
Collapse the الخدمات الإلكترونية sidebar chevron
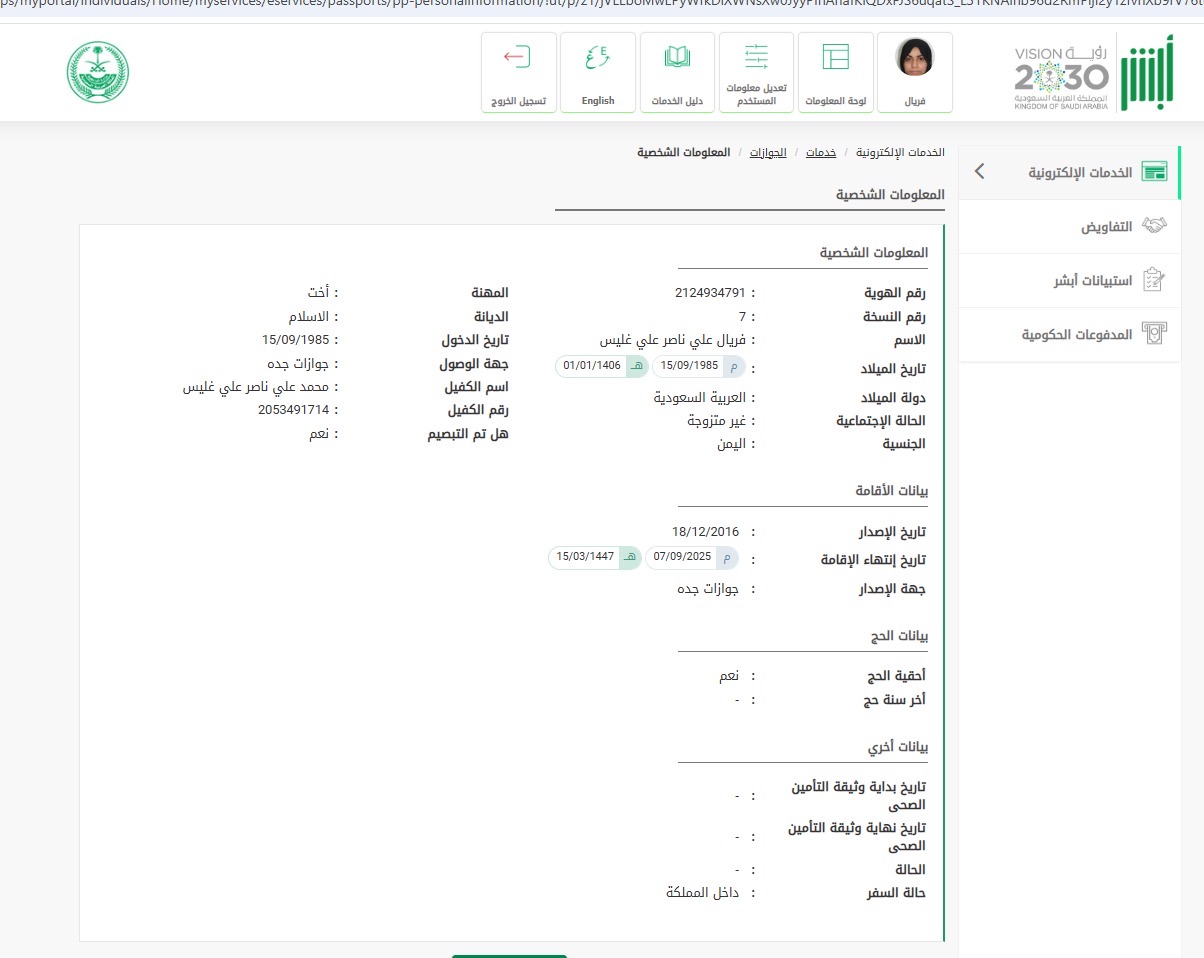[x=979, y=172]
